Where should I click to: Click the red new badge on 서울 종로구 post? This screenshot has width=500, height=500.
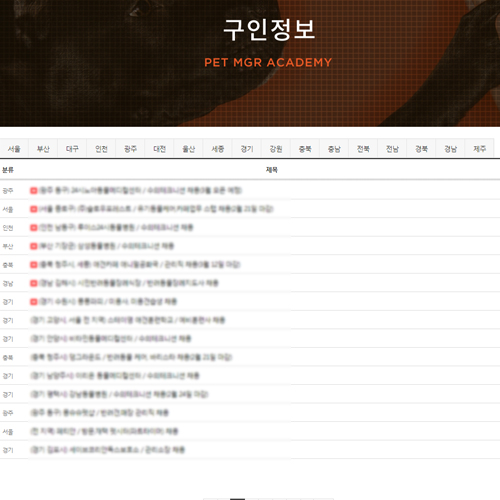click(x=34, y=209)
